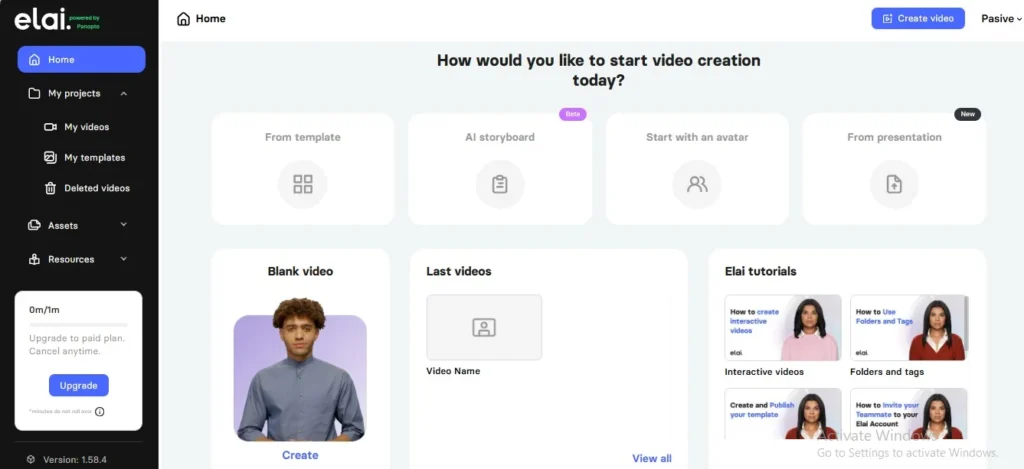The image size is (1024, 469).
Task: Click the 0m/1m usage progress bar
Action: pos(78,325)
